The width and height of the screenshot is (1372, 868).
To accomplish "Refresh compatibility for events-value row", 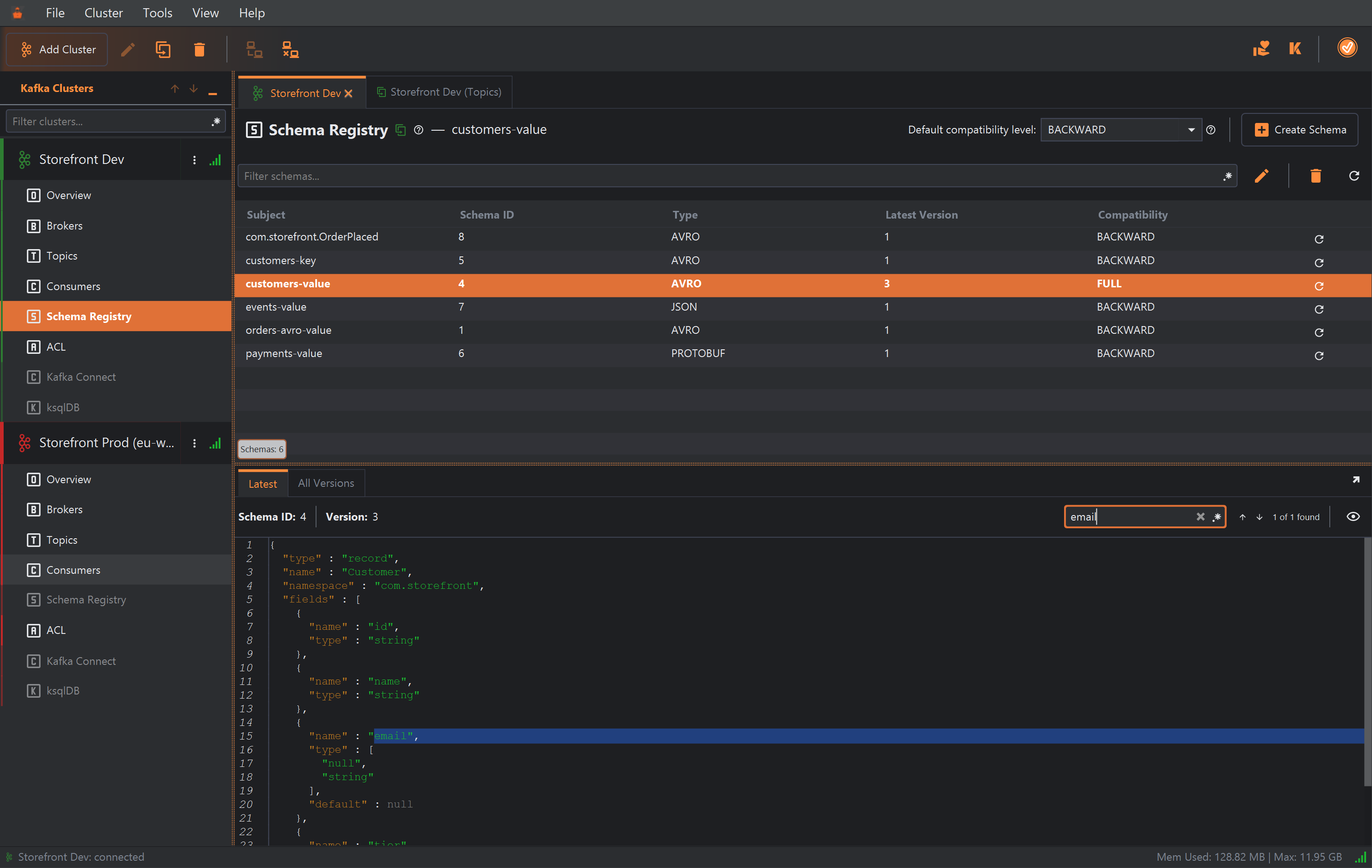I will (1318, 309).
